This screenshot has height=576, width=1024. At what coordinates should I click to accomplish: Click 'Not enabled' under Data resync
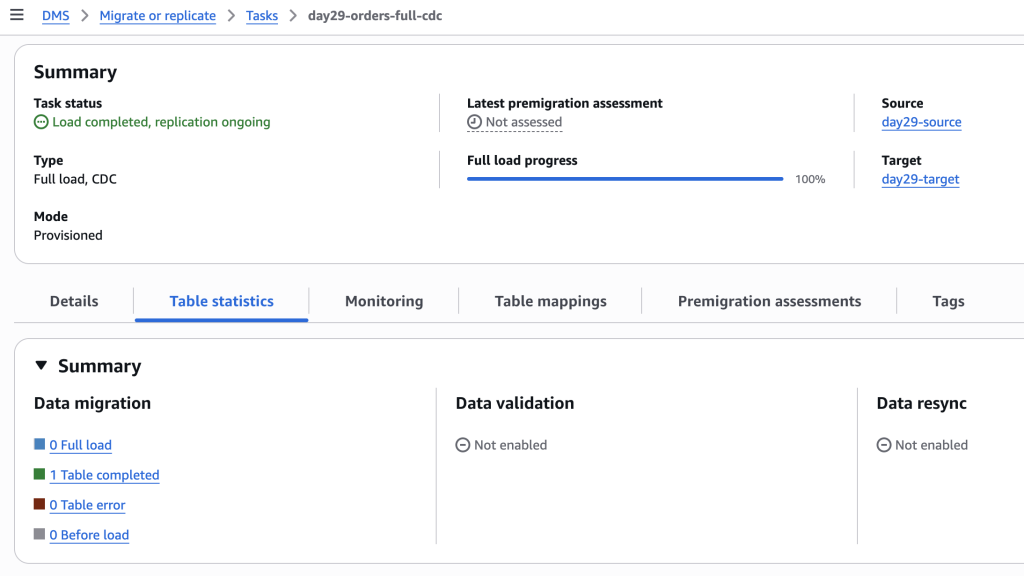(x=931, y=445)
